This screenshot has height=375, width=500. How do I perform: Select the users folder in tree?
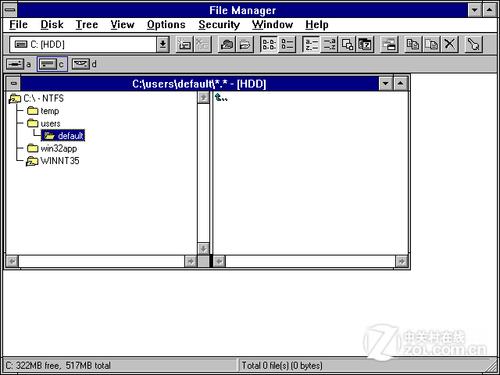click(x=44, y=123)
